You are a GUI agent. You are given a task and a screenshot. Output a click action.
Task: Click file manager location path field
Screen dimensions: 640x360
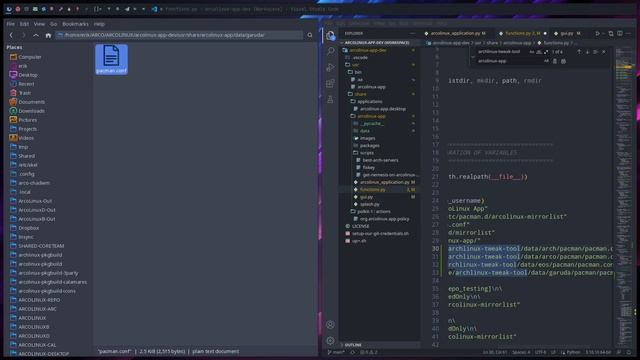tap(180, 36)
